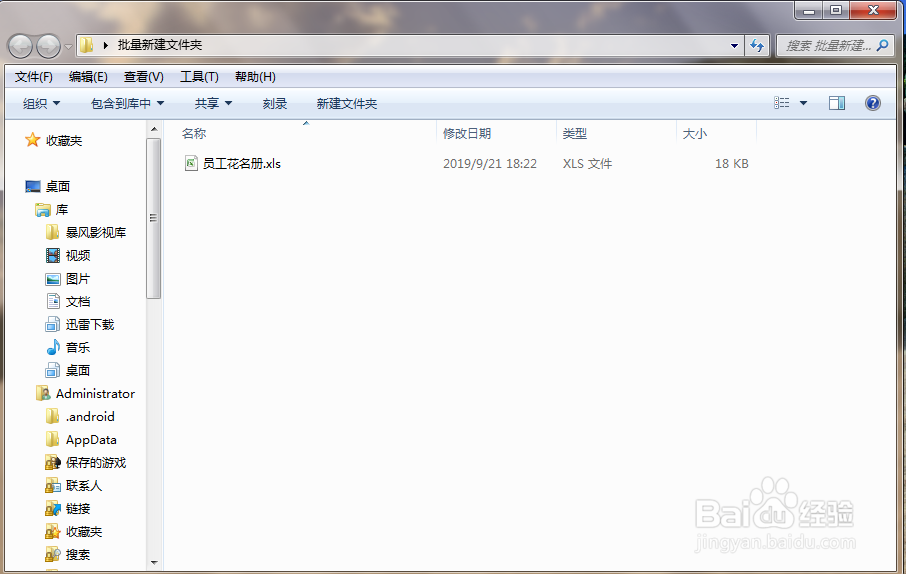The height and width of the screenshot is (574, 906).
Task: Select the AppData folder
Action: click(81, 440)
